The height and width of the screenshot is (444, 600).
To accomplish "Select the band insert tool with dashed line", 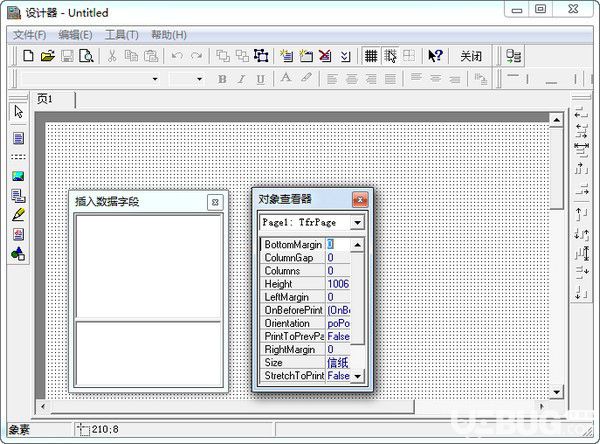I will [18, 157].
